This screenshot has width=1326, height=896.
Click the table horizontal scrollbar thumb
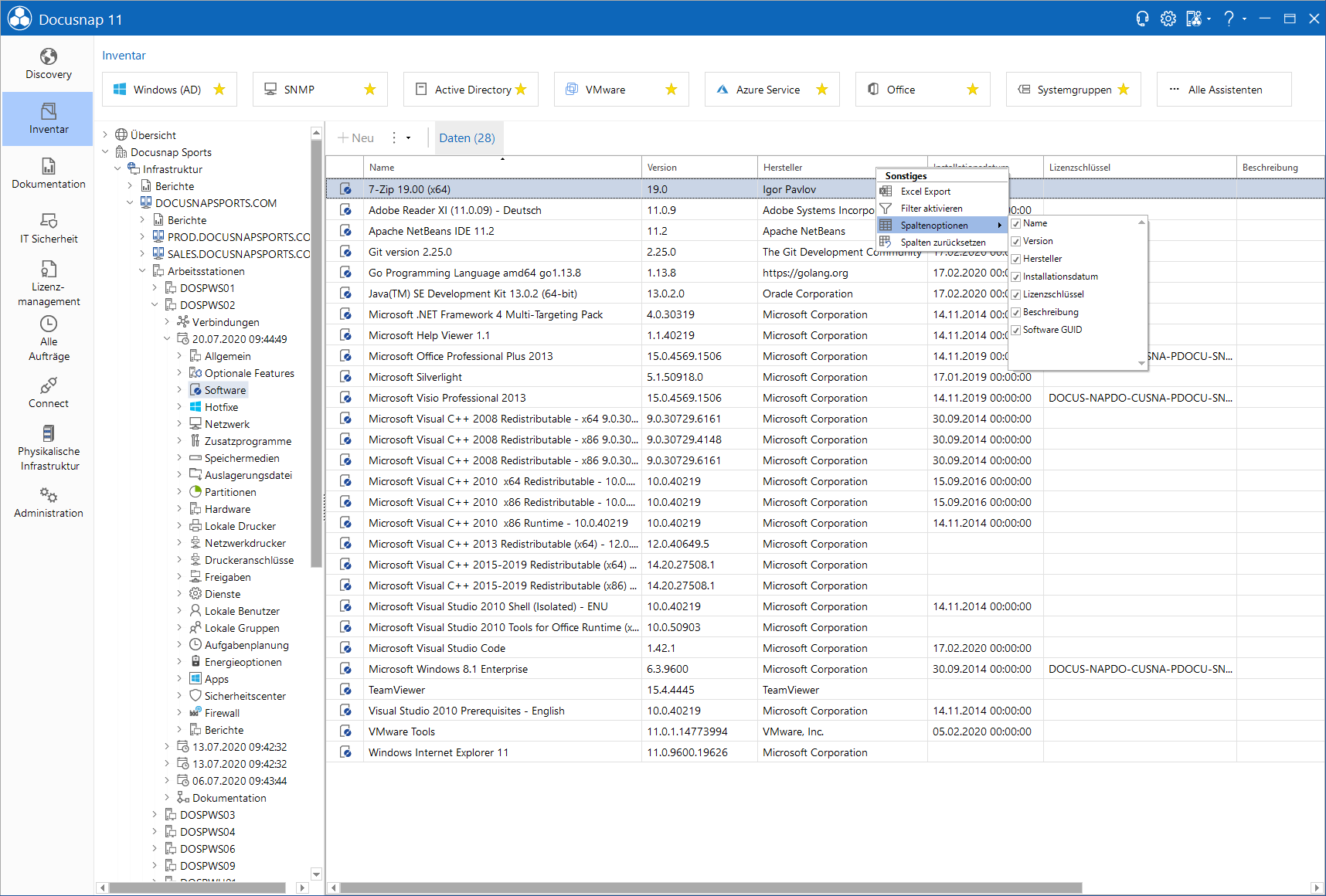[711, 888]
